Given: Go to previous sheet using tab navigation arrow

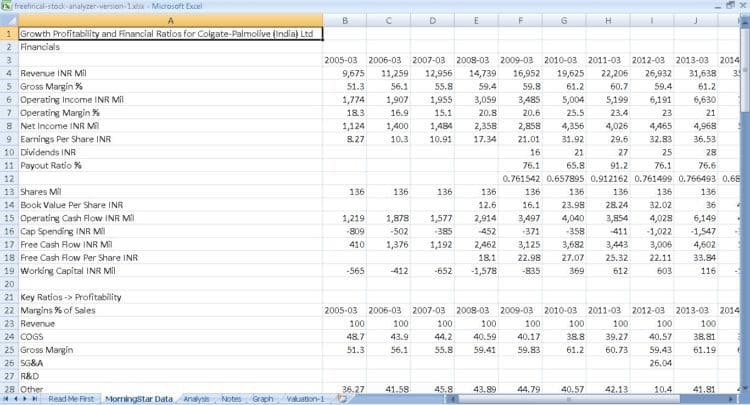Looking at the screenshot, I should [x=15, y=399].
